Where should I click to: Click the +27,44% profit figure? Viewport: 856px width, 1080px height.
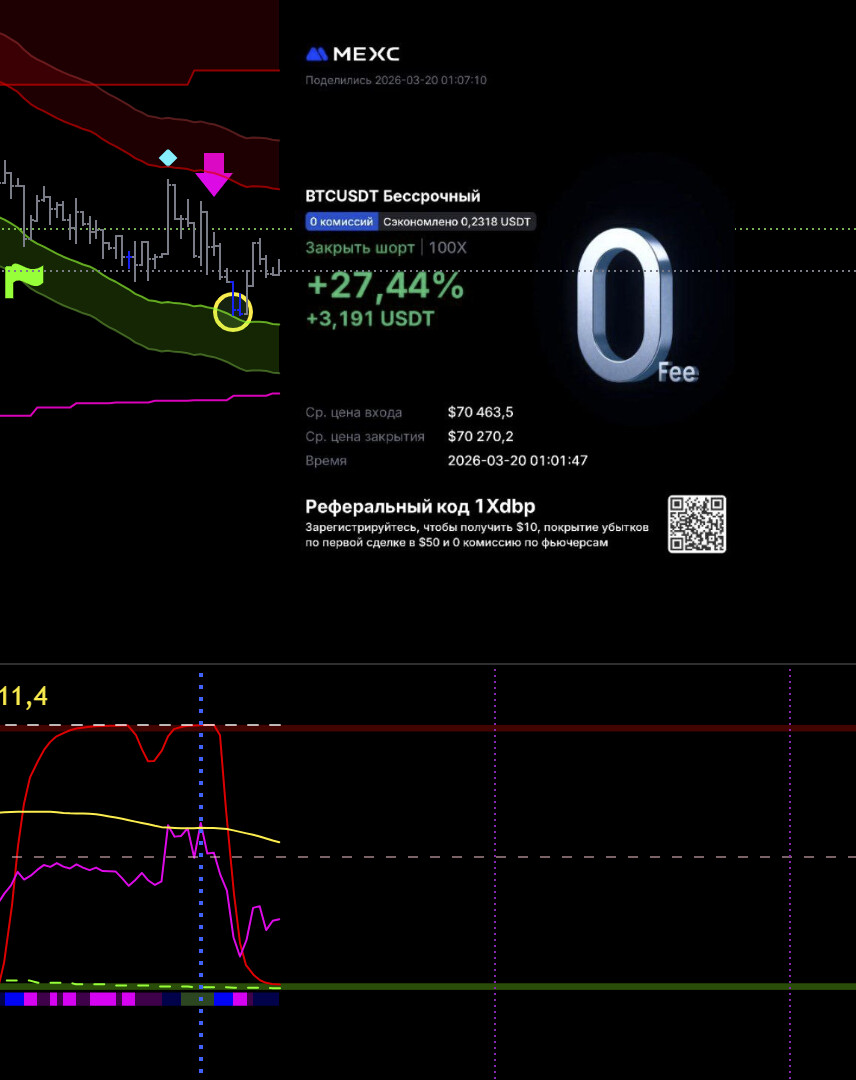(x=385, y=286)
